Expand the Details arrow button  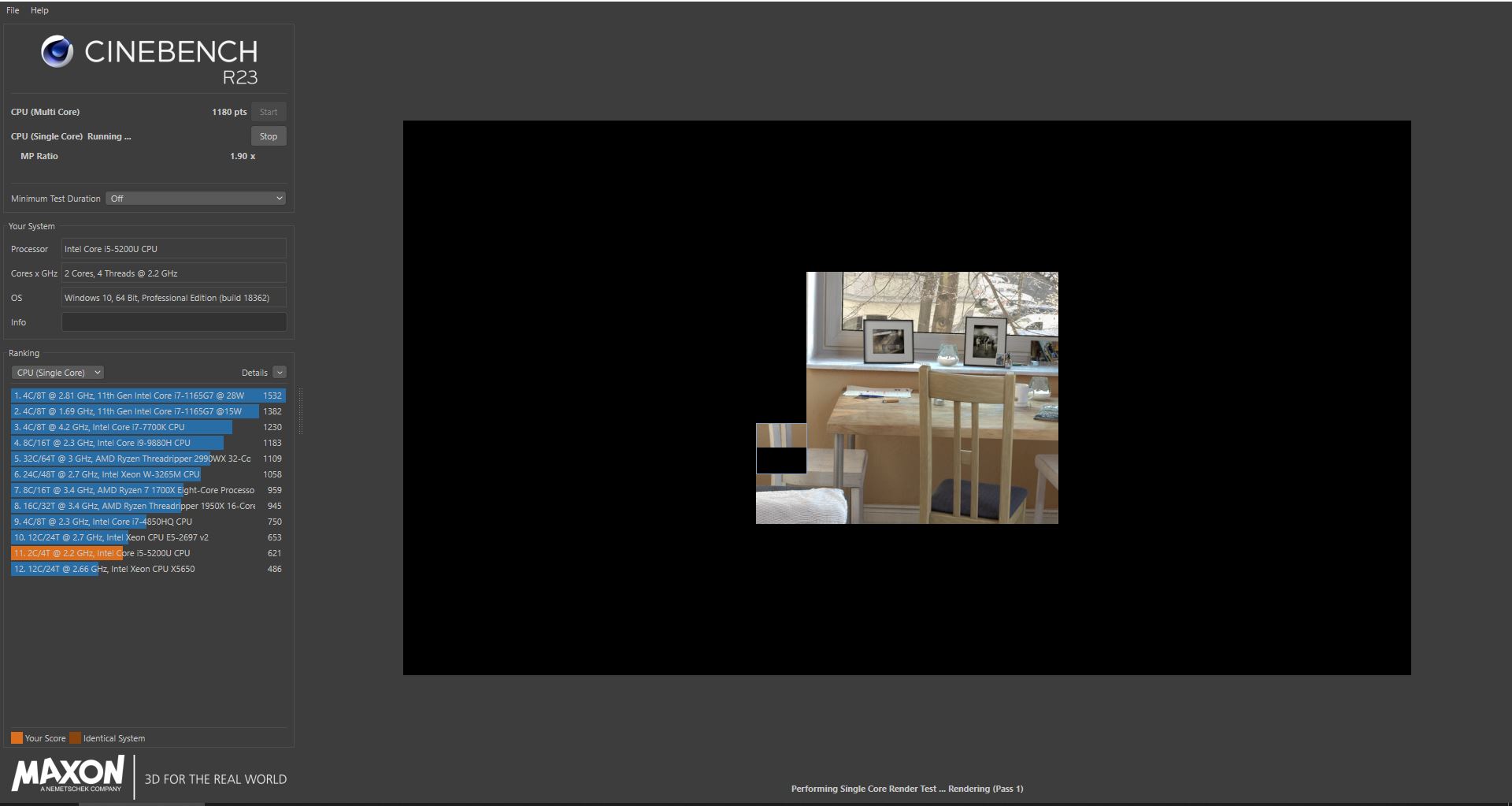point(280,373)
